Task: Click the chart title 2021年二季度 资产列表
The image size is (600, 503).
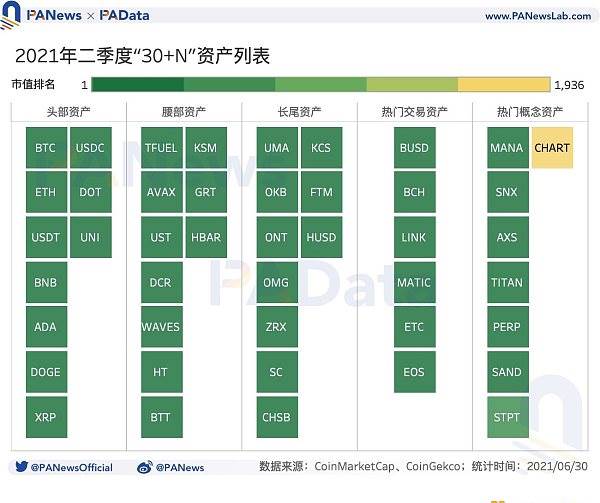Action: pyautogui.click(x=142, y=56)
